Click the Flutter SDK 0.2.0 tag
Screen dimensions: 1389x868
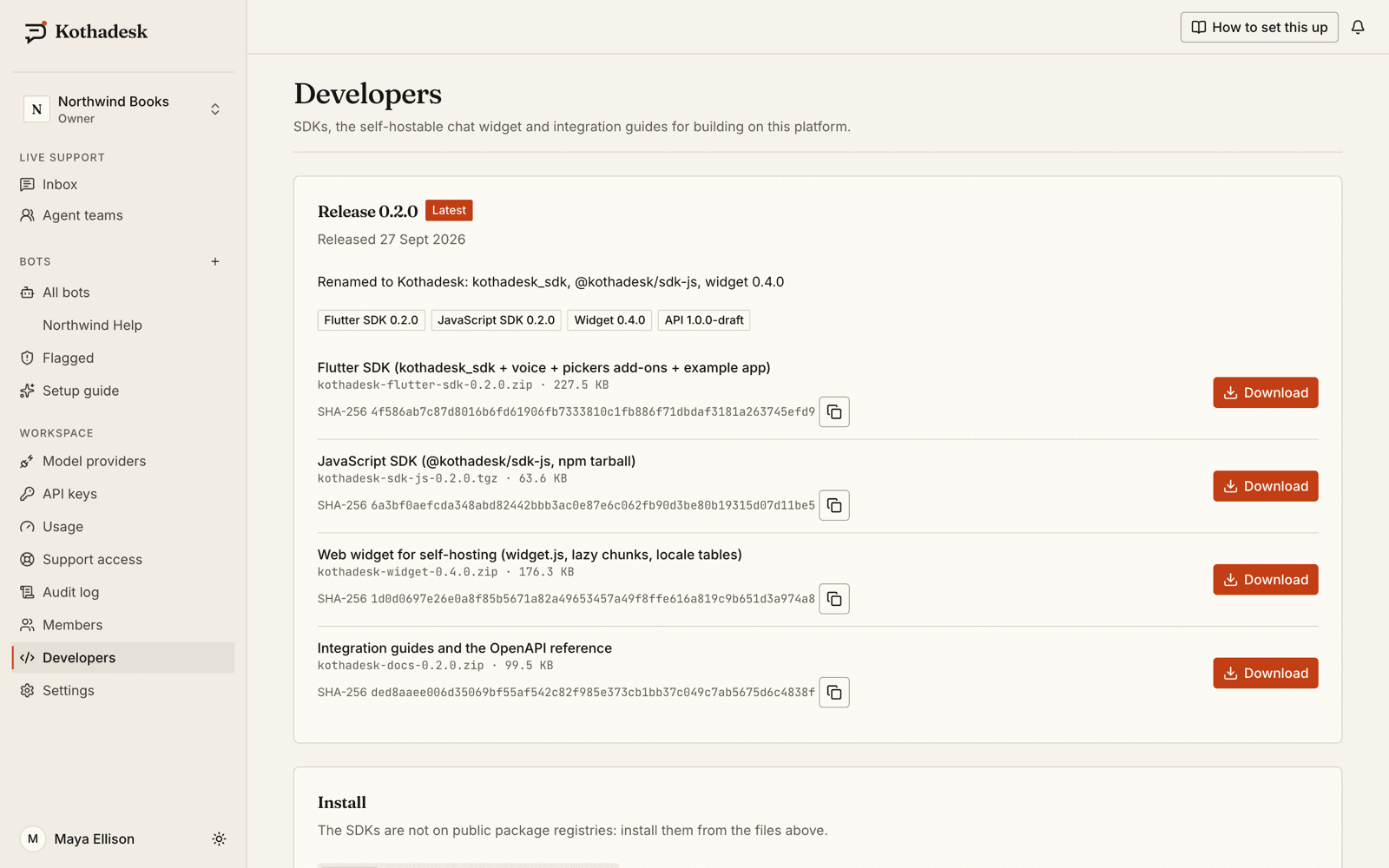tap(372, 320)
